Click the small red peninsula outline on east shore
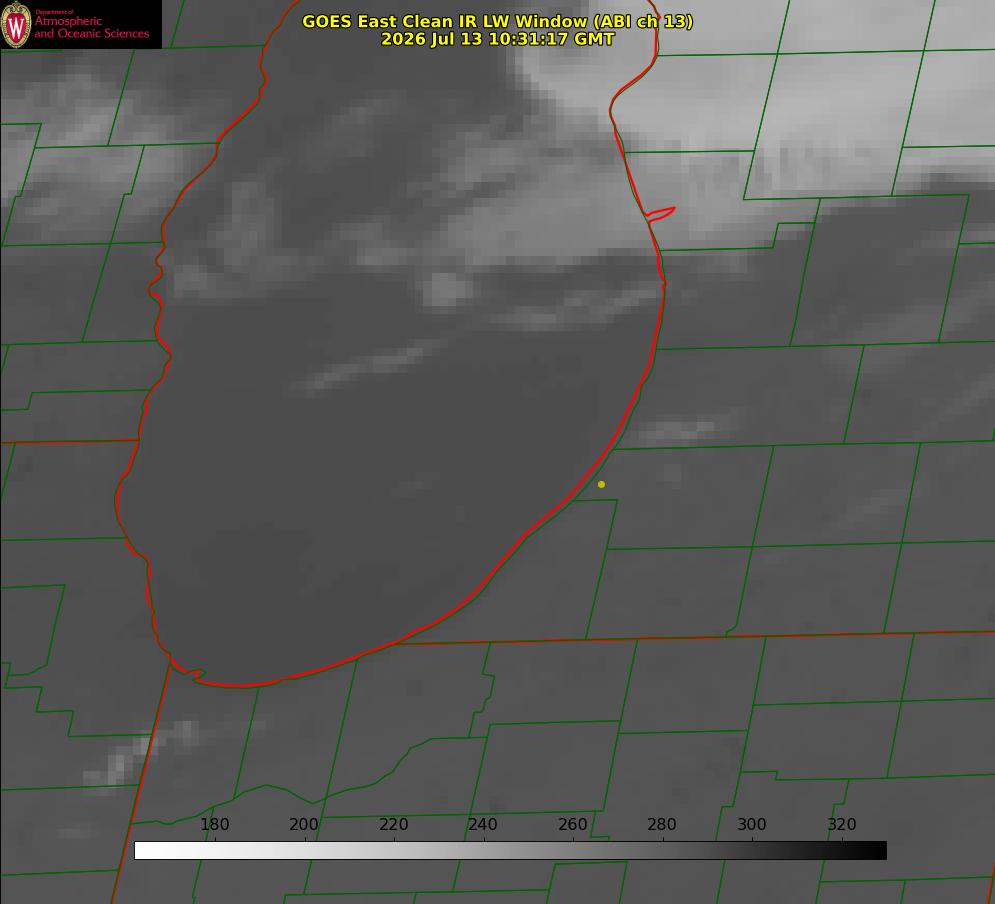Screen dimensions: 995x904 coord(660,214)
